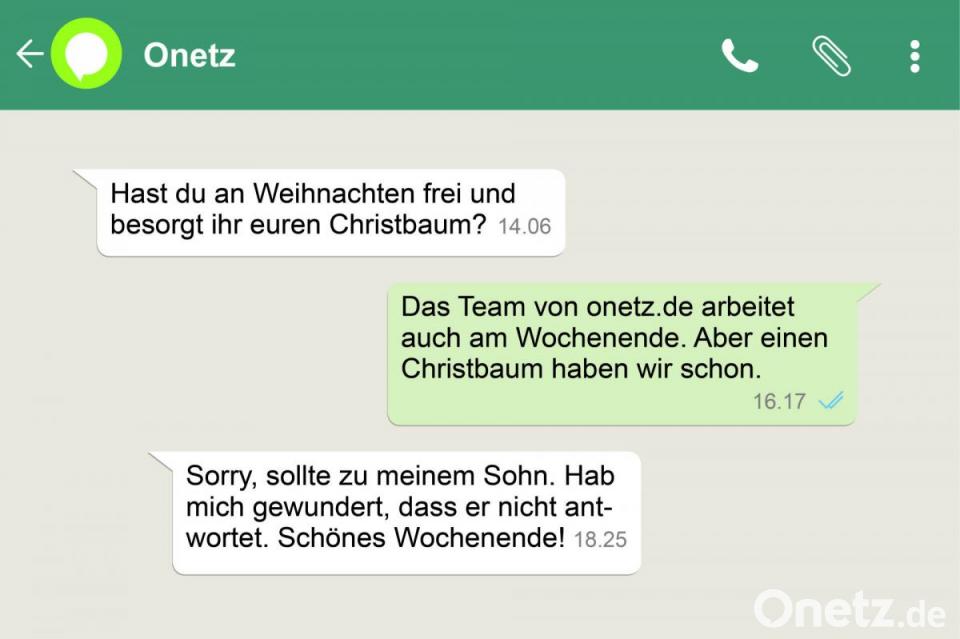Select the green reply from onetz.de team

(621, 354)
